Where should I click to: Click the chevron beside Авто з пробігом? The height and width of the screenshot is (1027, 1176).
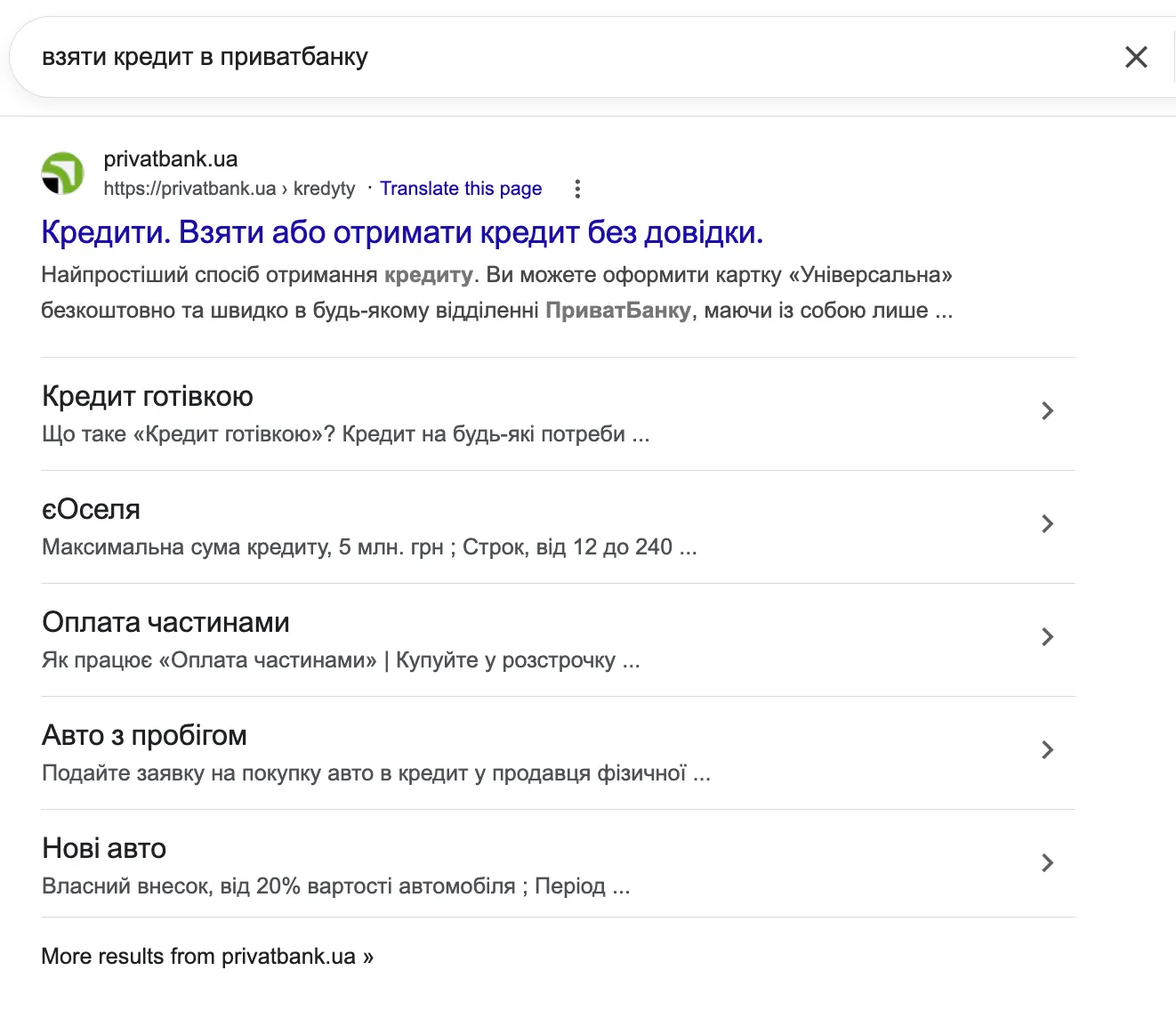click(1047, 750)
